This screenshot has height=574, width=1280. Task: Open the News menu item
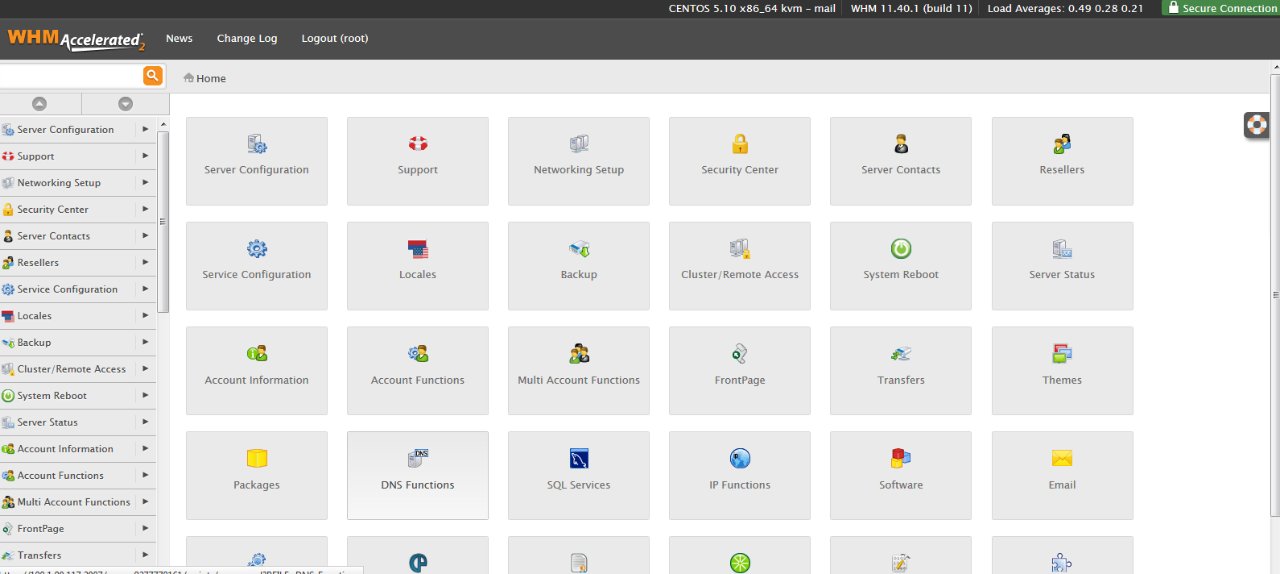click(x=179, y=39)
